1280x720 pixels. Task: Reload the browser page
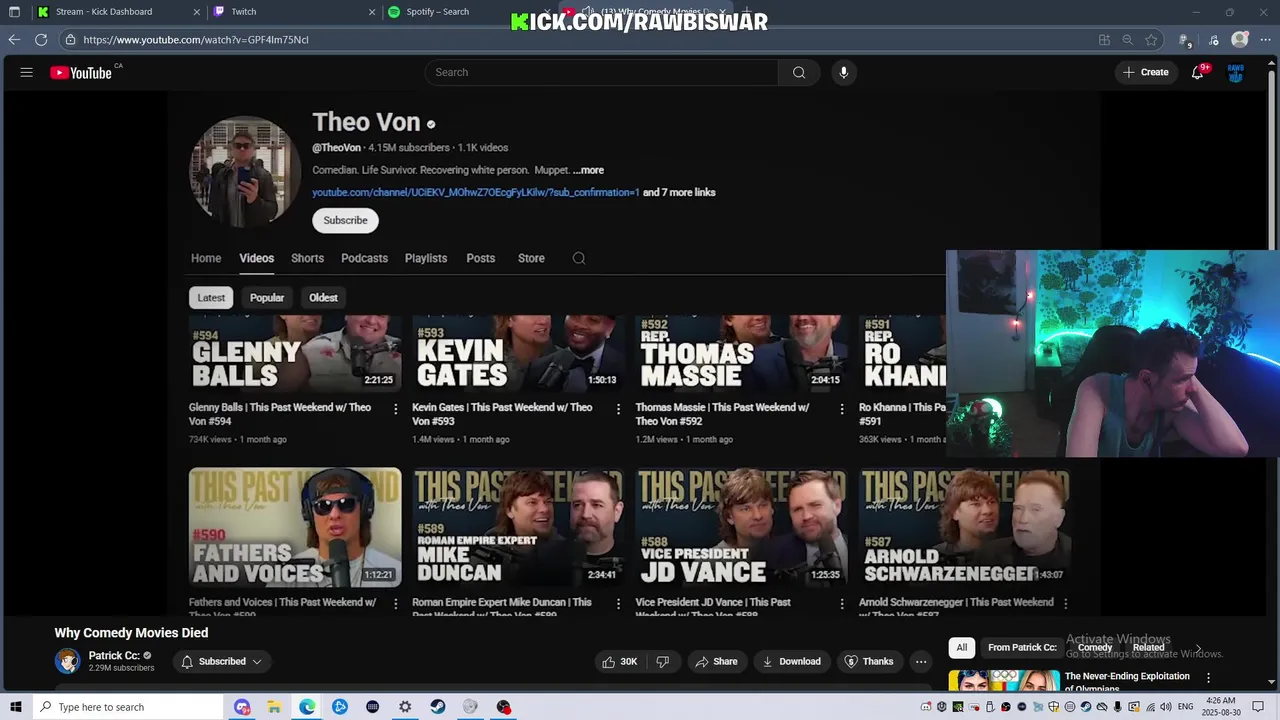pos(41,40)
